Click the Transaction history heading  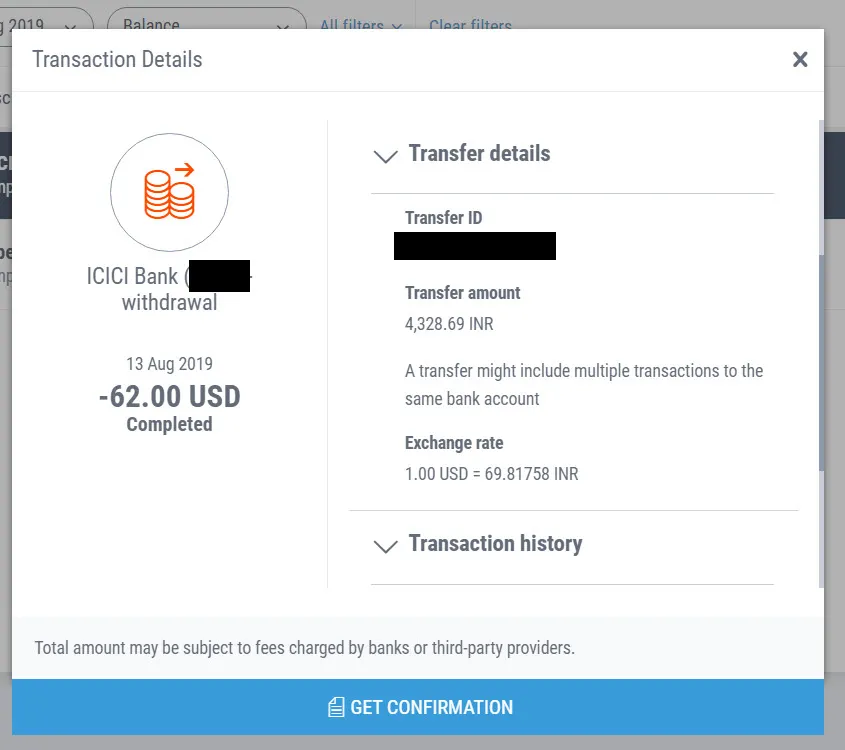pos(495,543)
